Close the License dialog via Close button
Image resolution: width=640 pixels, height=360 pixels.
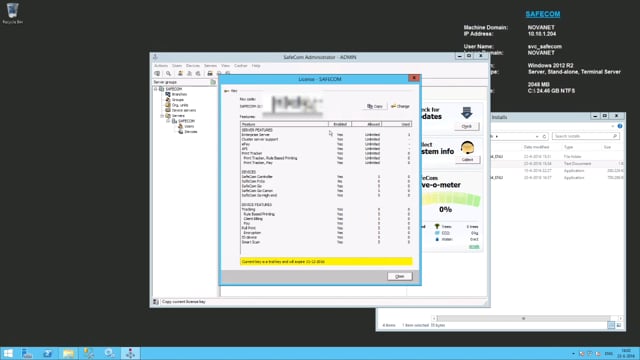coord(400,276)
